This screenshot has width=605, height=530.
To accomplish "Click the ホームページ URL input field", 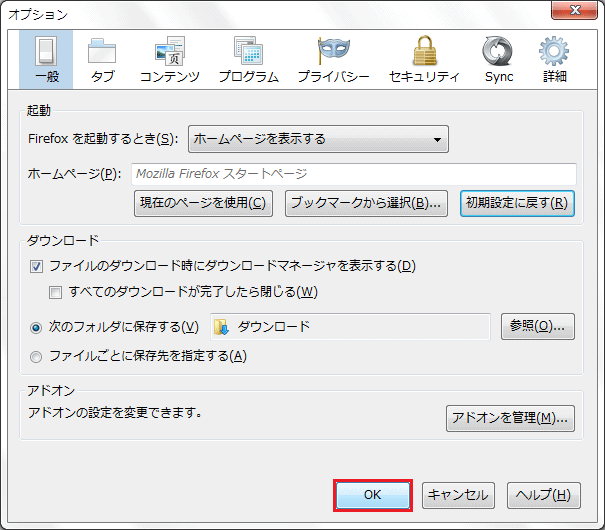I will [x=353, y=174].
